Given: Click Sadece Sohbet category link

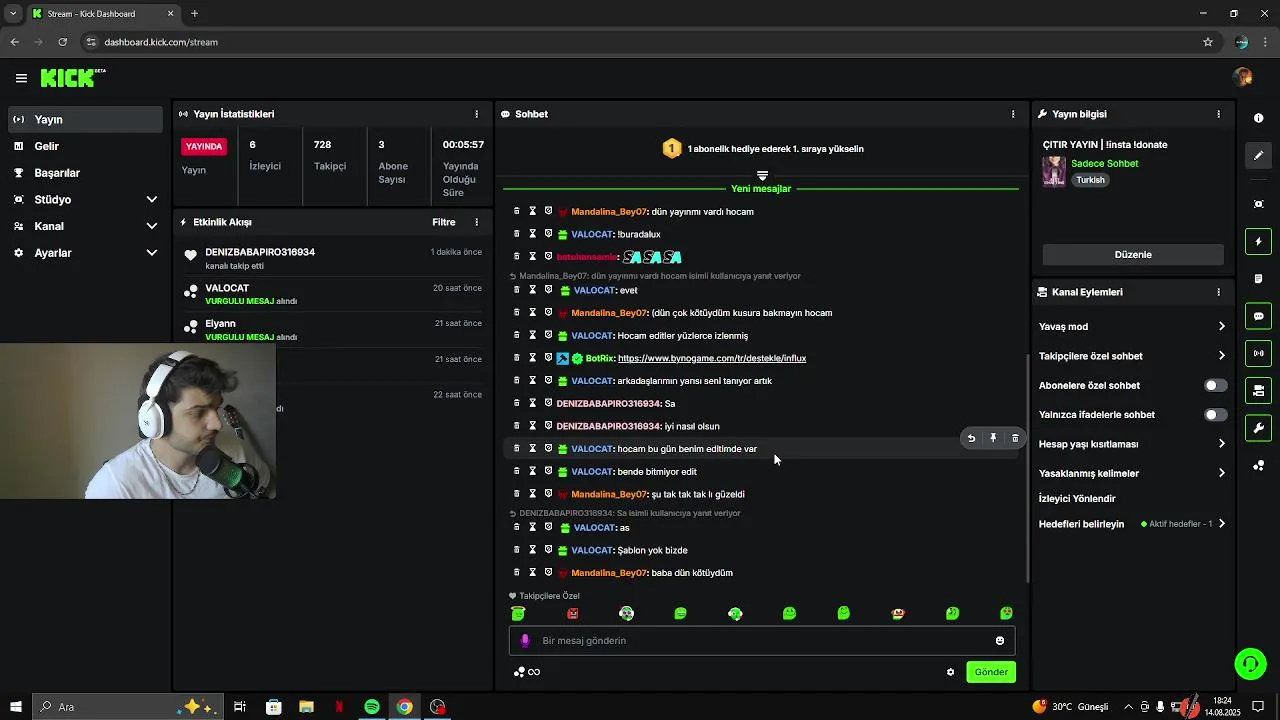Looking at the screenshot, I should [x=1104, y=163].
